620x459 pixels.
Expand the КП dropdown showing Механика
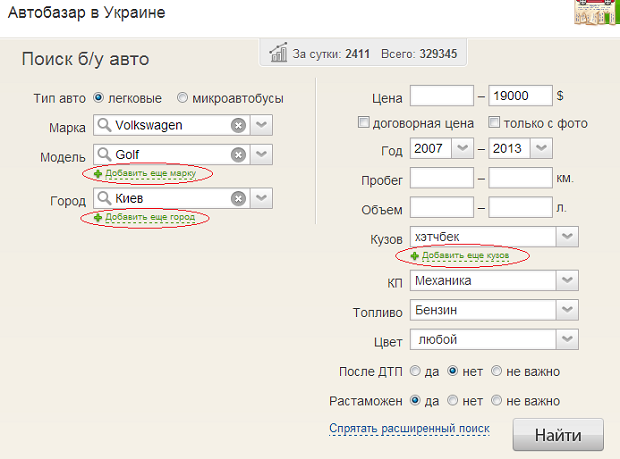[x=567, y=281]
